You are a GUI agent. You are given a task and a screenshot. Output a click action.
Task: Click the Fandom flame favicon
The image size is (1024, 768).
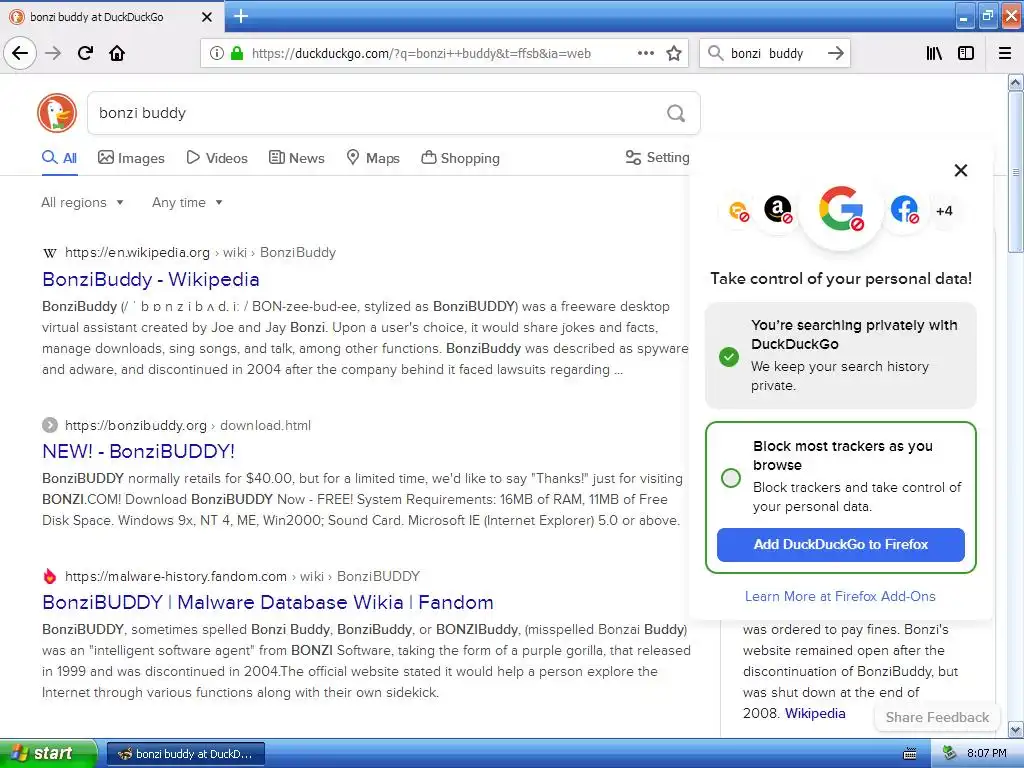(x=50, y=576)
